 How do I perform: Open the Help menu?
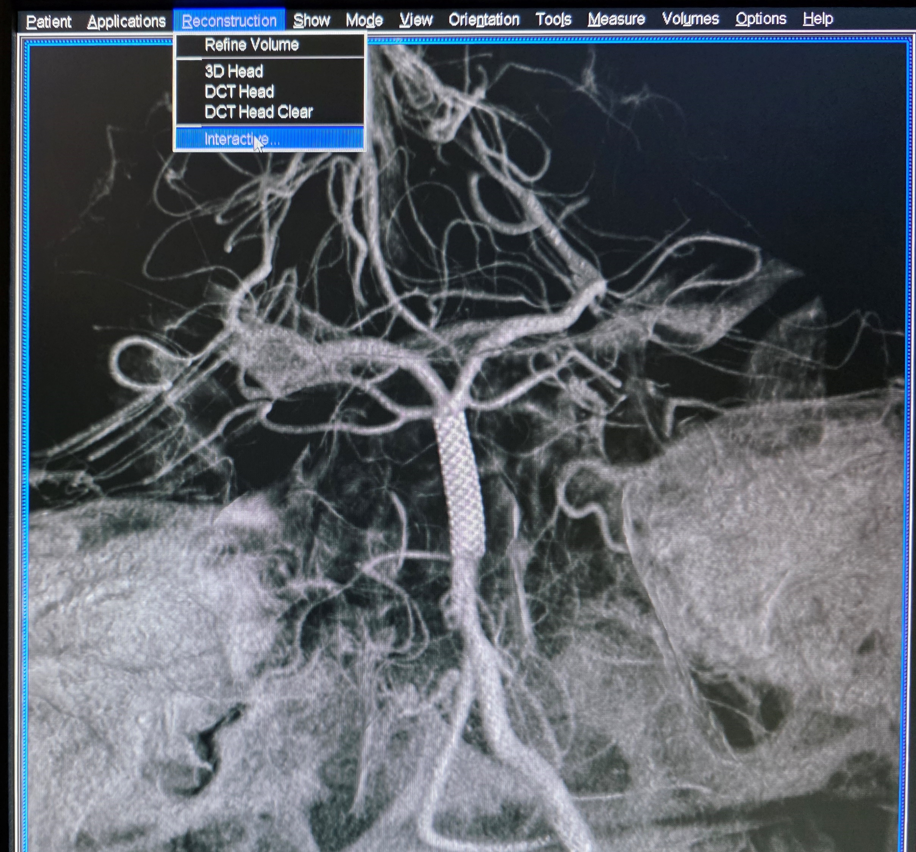pyautogui.click(x=818, y=20)
